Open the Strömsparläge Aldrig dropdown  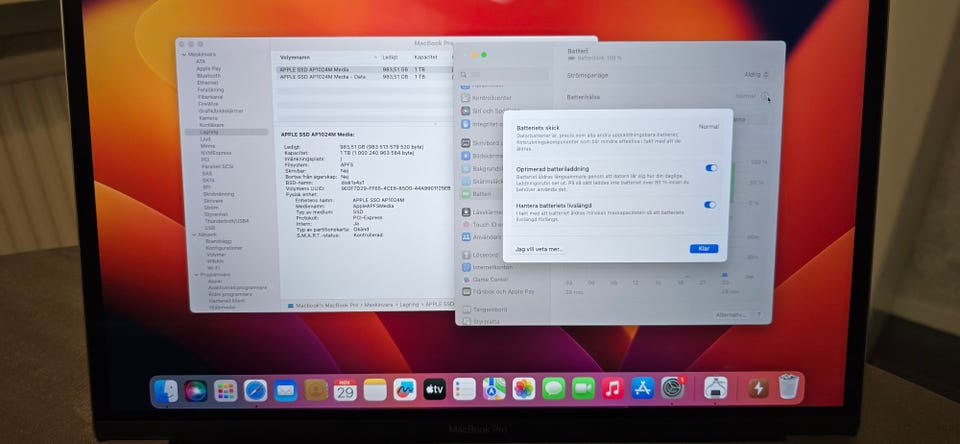(756, 74)
